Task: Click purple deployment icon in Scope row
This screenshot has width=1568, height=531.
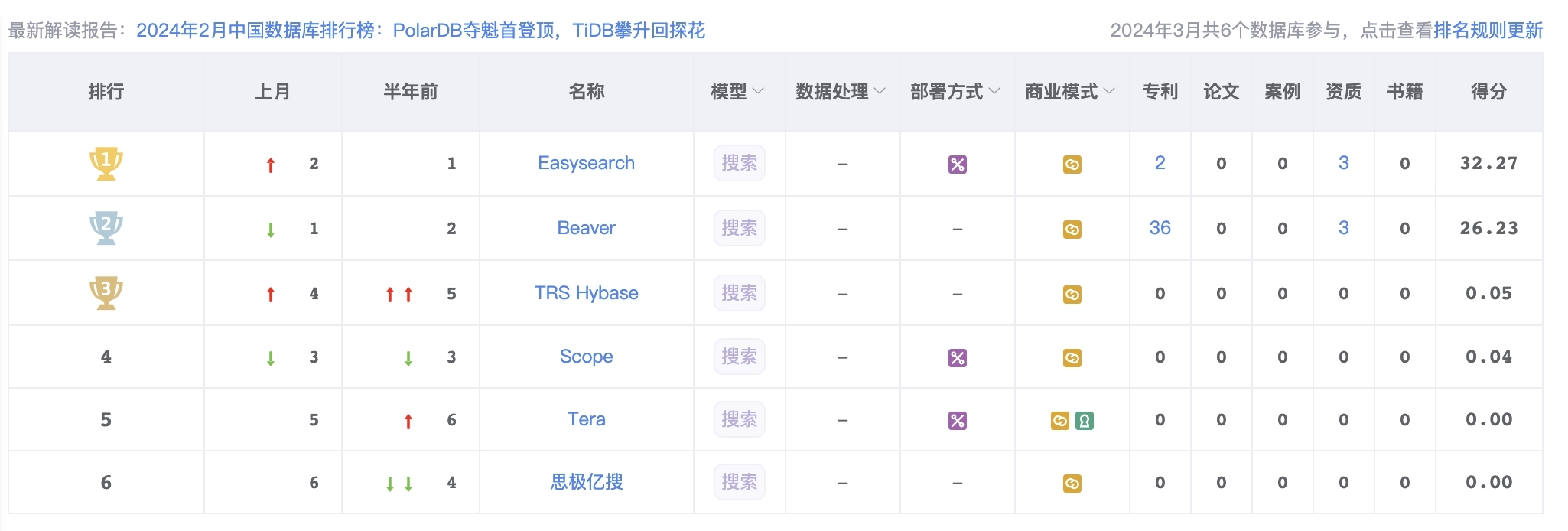Action: pos(957,358)
